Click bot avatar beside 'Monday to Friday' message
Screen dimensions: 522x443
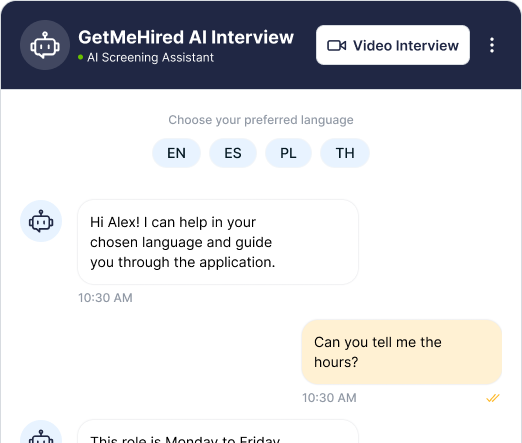tap(41, 432)
